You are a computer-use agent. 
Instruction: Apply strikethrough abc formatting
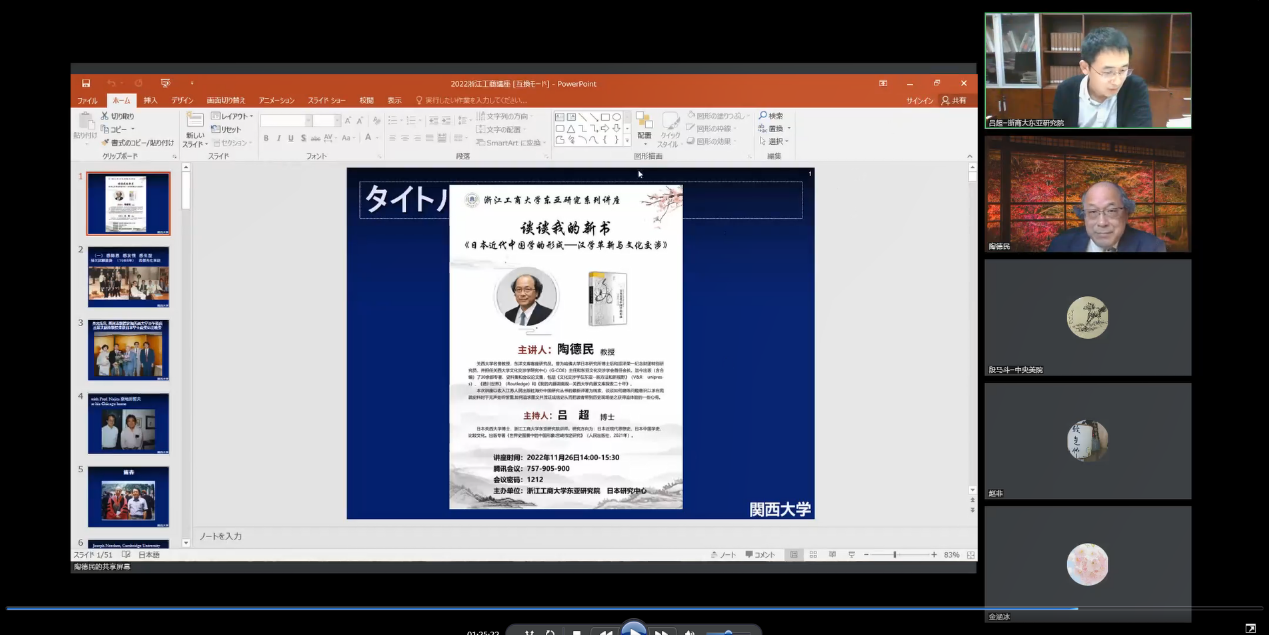tap(315, 138)
